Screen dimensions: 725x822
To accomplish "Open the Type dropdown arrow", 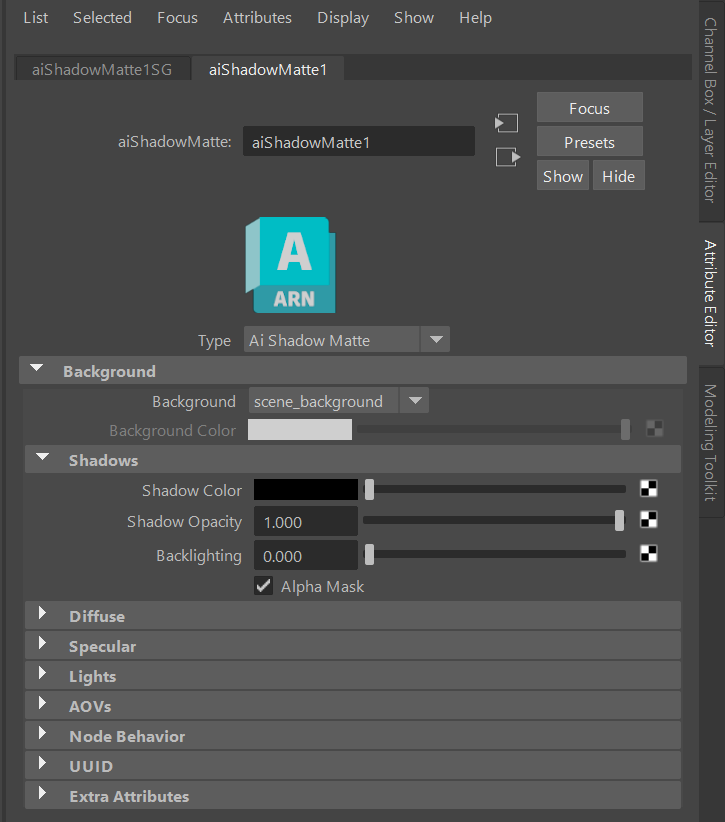I will (436, 340).
